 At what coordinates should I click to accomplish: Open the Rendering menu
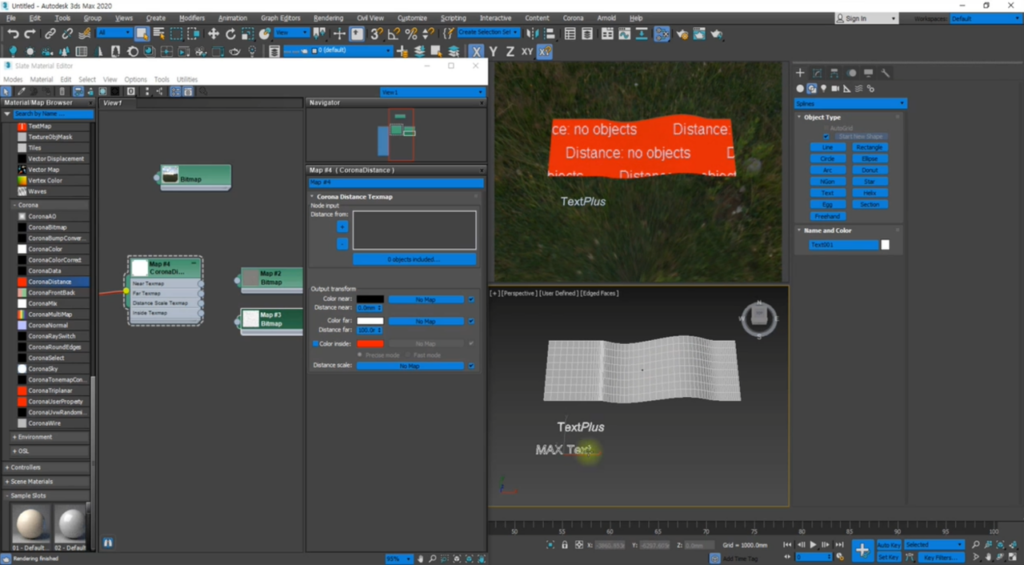point(328,18)
